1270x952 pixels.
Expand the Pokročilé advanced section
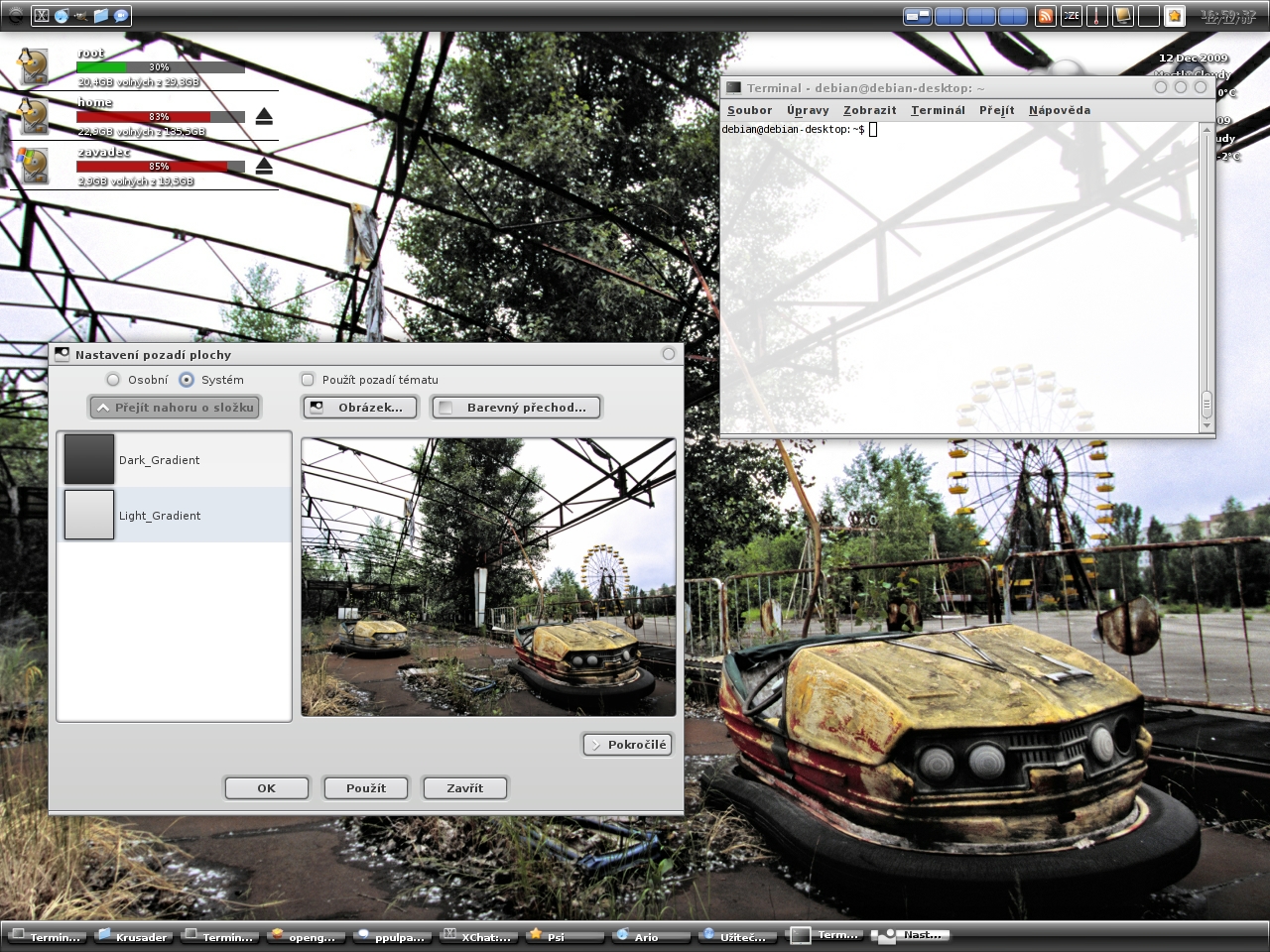[627, 745]
